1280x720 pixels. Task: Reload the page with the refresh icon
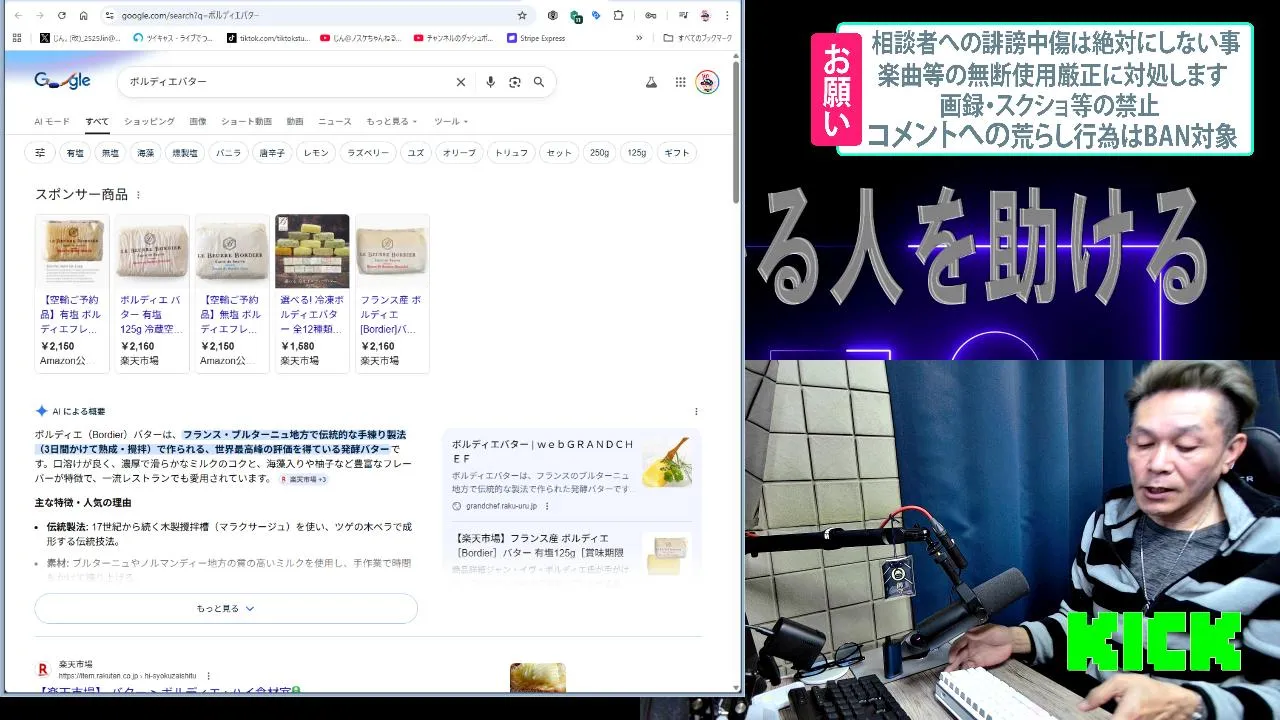pyautogui.click(x=62, y=15)
